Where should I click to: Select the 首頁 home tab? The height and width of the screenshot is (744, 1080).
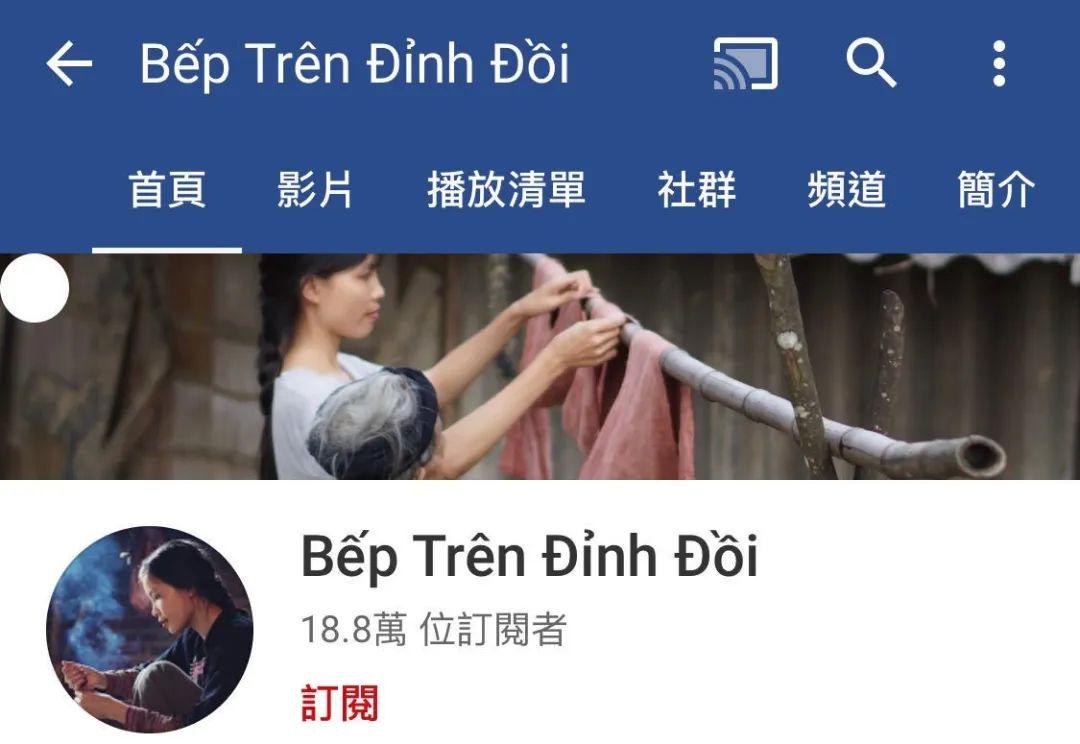click(167, 189)
